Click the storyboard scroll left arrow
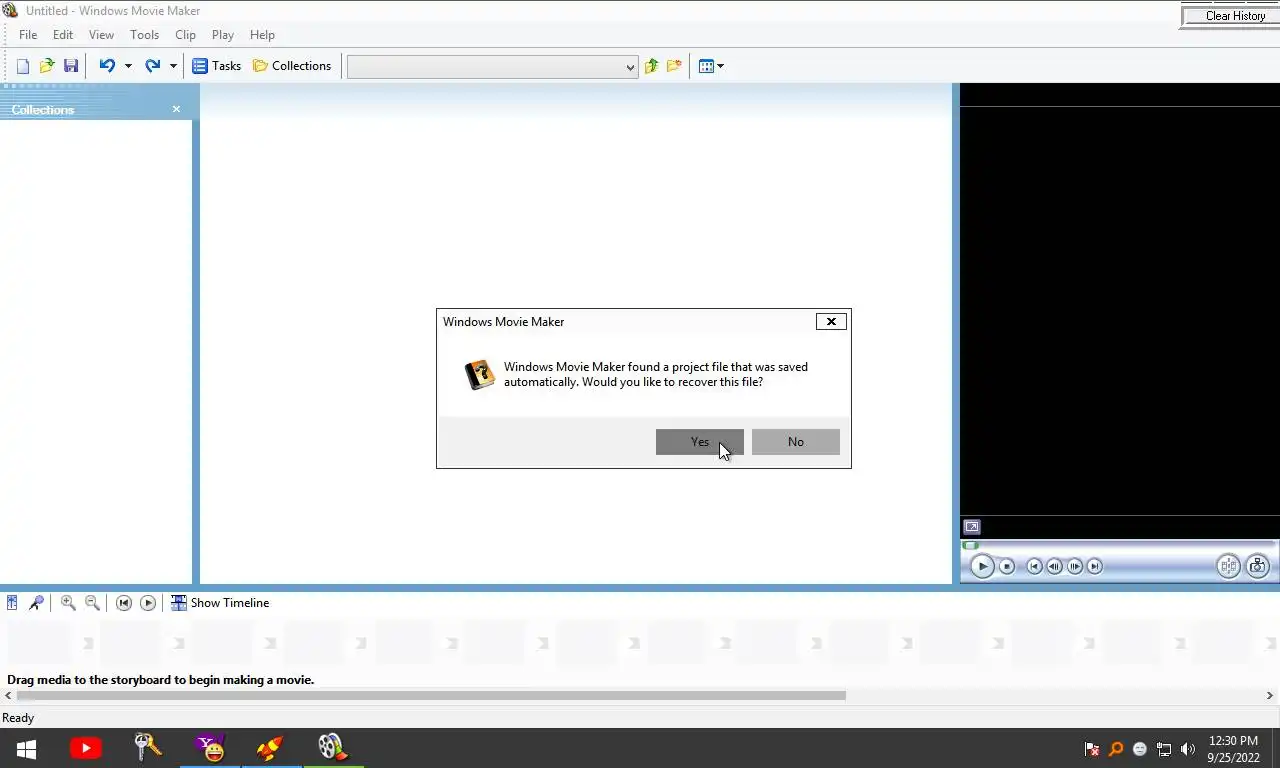Image resolution: width=1280 pixels, height=768 pixels. 8,695
